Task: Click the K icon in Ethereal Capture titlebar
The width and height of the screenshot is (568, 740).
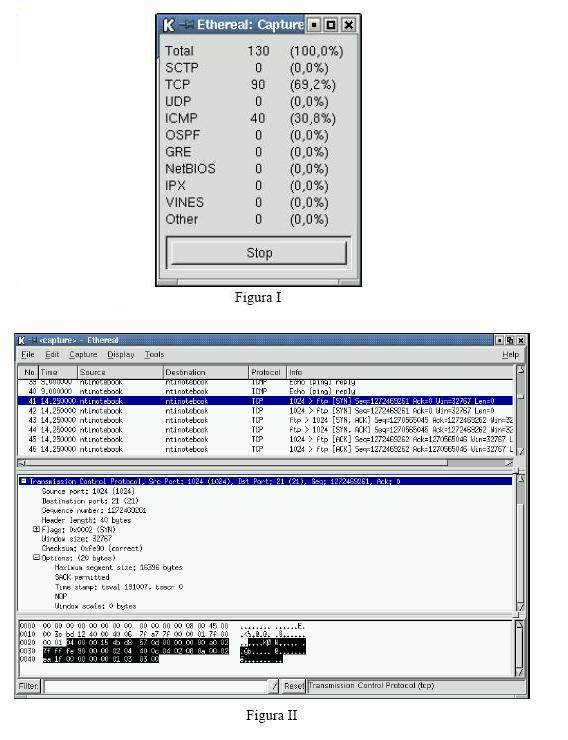Action: [x=168, y=25]
